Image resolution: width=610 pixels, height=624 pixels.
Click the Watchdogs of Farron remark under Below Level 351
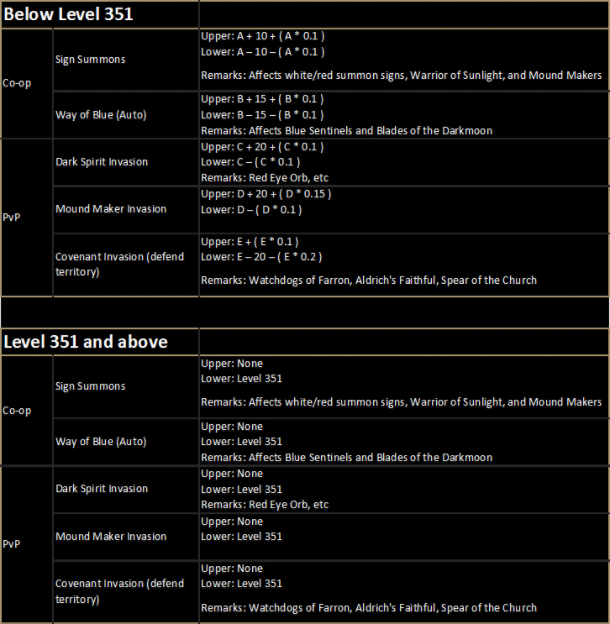[369, 281]
